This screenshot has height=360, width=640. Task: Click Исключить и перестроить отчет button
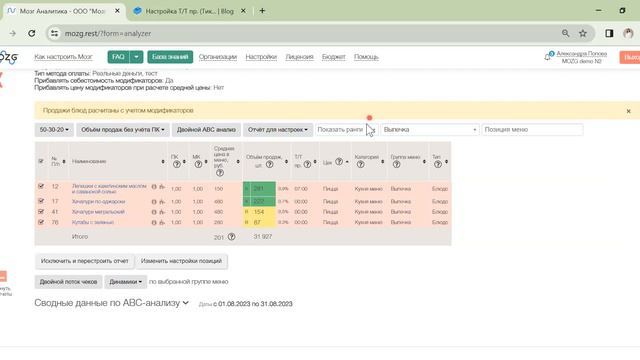[84, 261]
